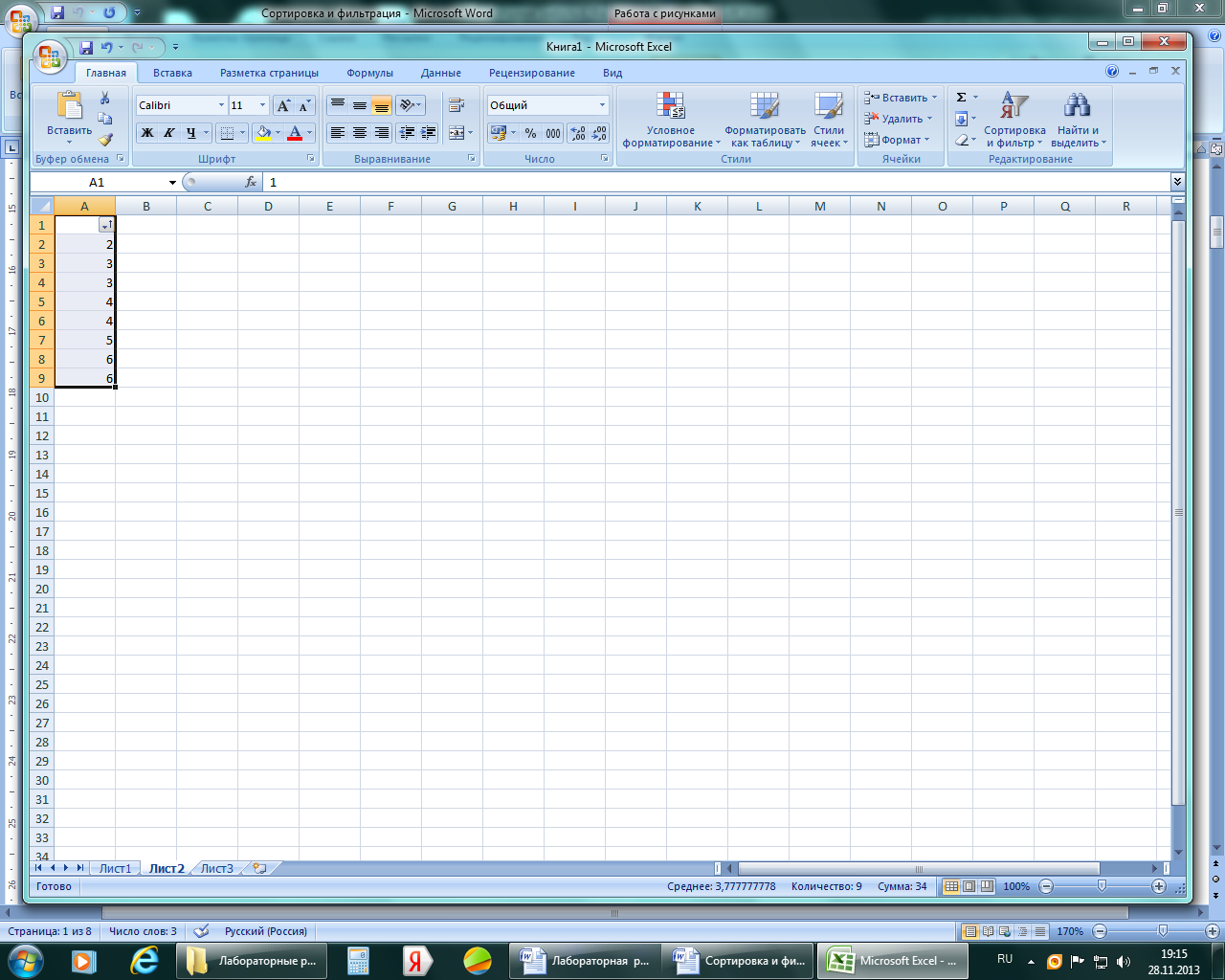Open Conditional Formatting menu
The image size is (1225, 980).
671,120
